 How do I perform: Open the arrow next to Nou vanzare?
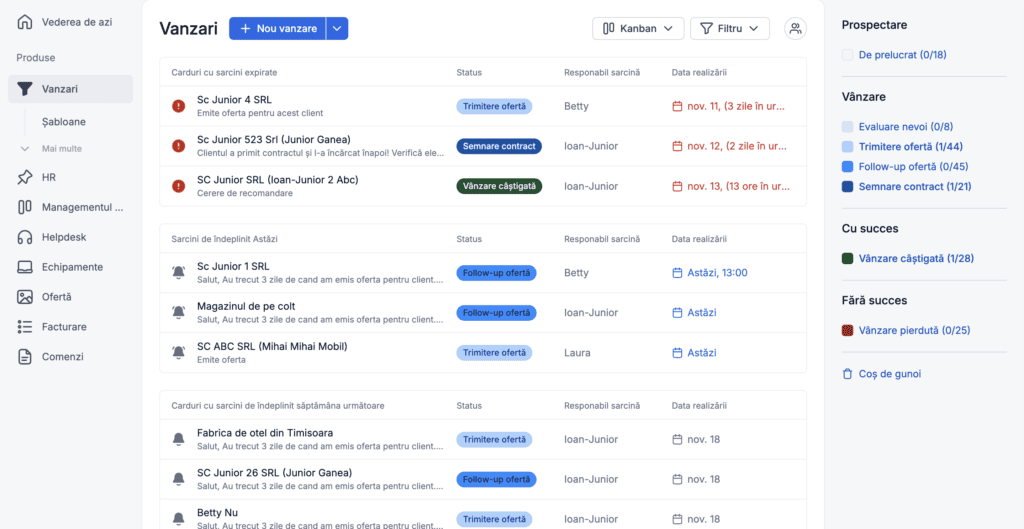[x=337, y=29]
